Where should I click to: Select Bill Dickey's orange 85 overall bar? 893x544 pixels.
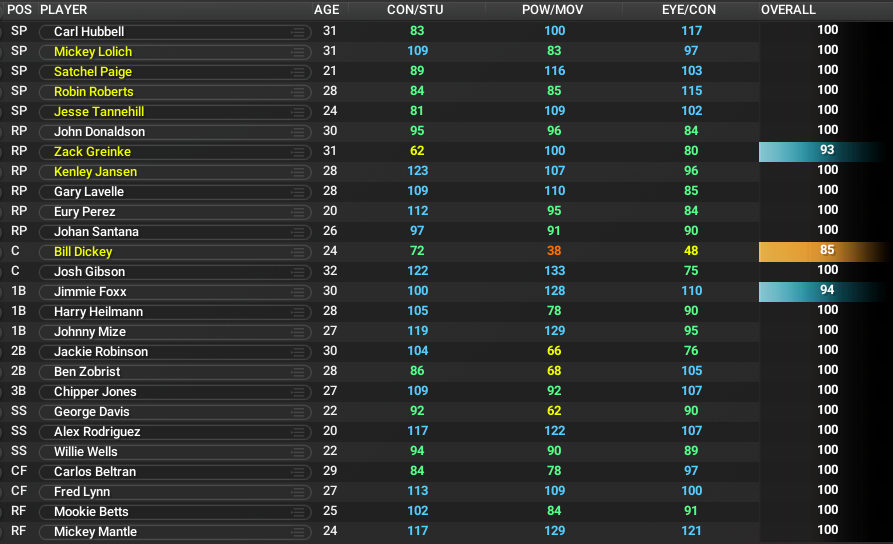(x=826, y=252)
